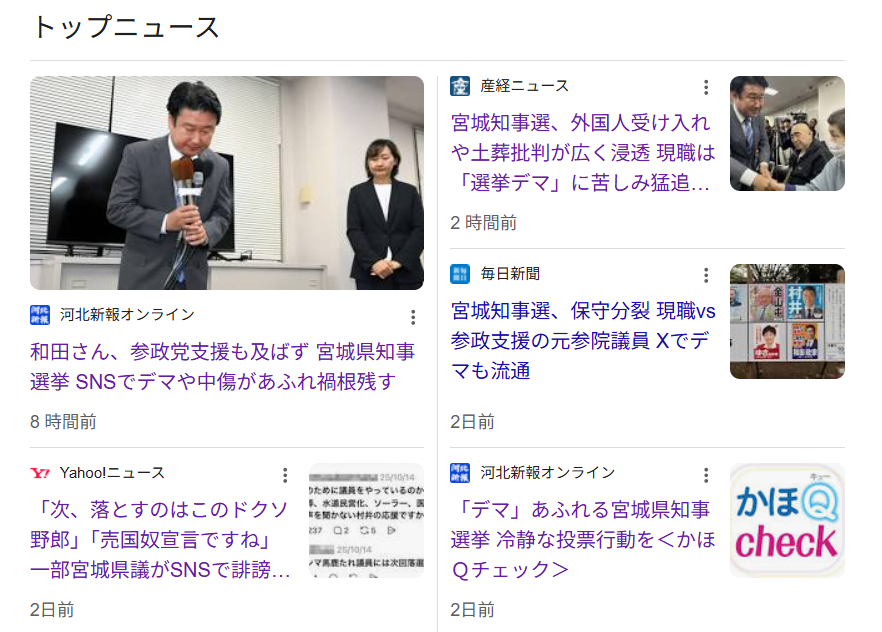Click the Yahoo!ニュース Y! logo icon
The image size is (882, 632).
40,473
